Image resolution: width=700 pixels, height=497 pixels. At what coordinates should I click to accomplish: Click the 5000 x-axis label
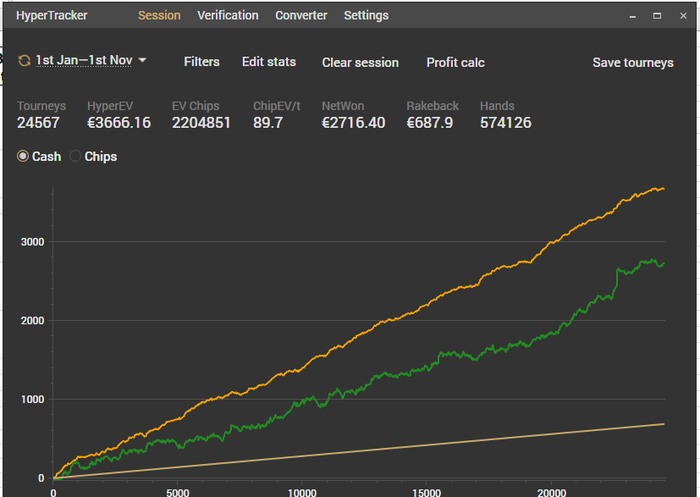[178, 493]
